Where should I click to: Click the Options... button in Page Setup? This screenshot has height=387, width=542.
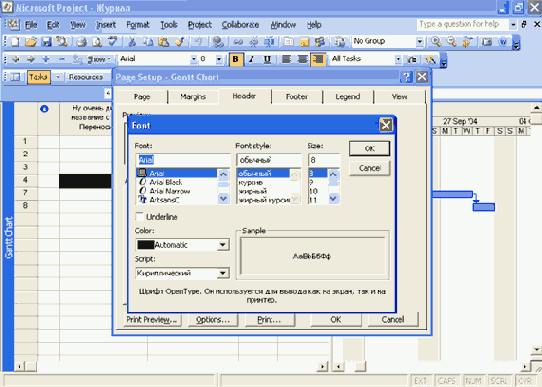(x=213, y=320)
